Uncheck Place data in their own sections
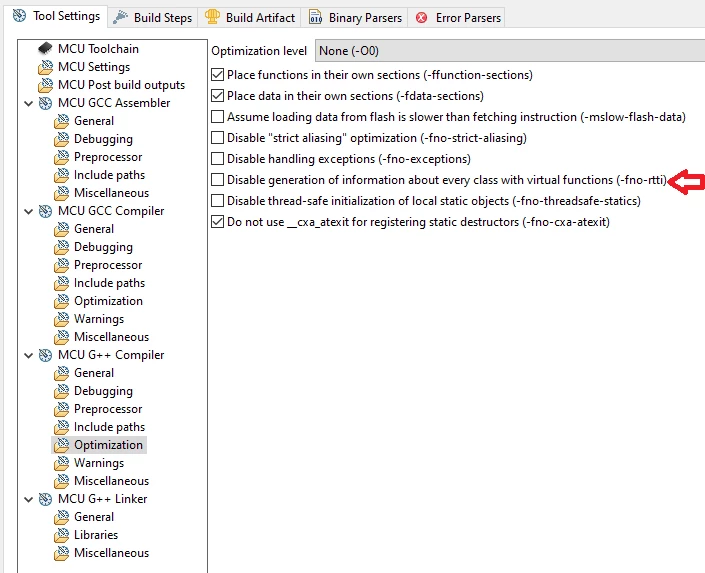Screen dimensions: 705x573 point(218,96)
